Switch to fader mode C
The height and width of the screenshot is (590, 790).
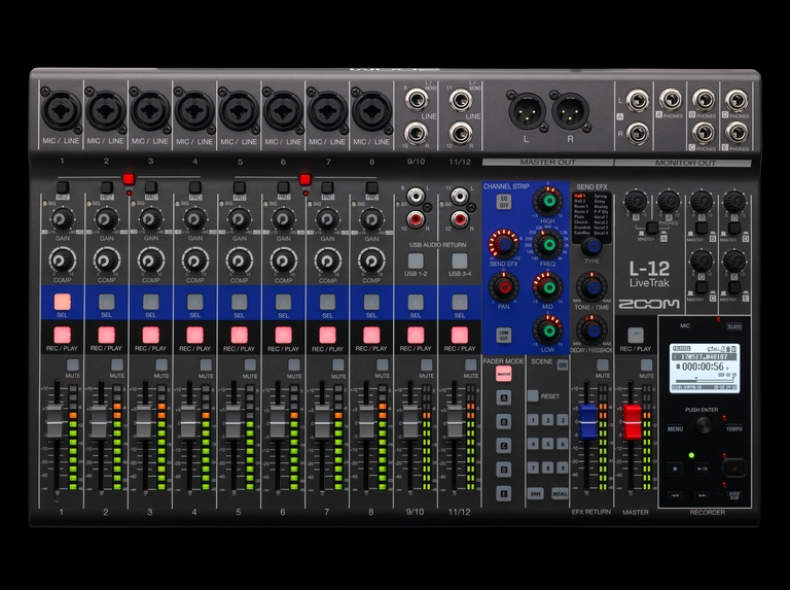tap(503, 445)
